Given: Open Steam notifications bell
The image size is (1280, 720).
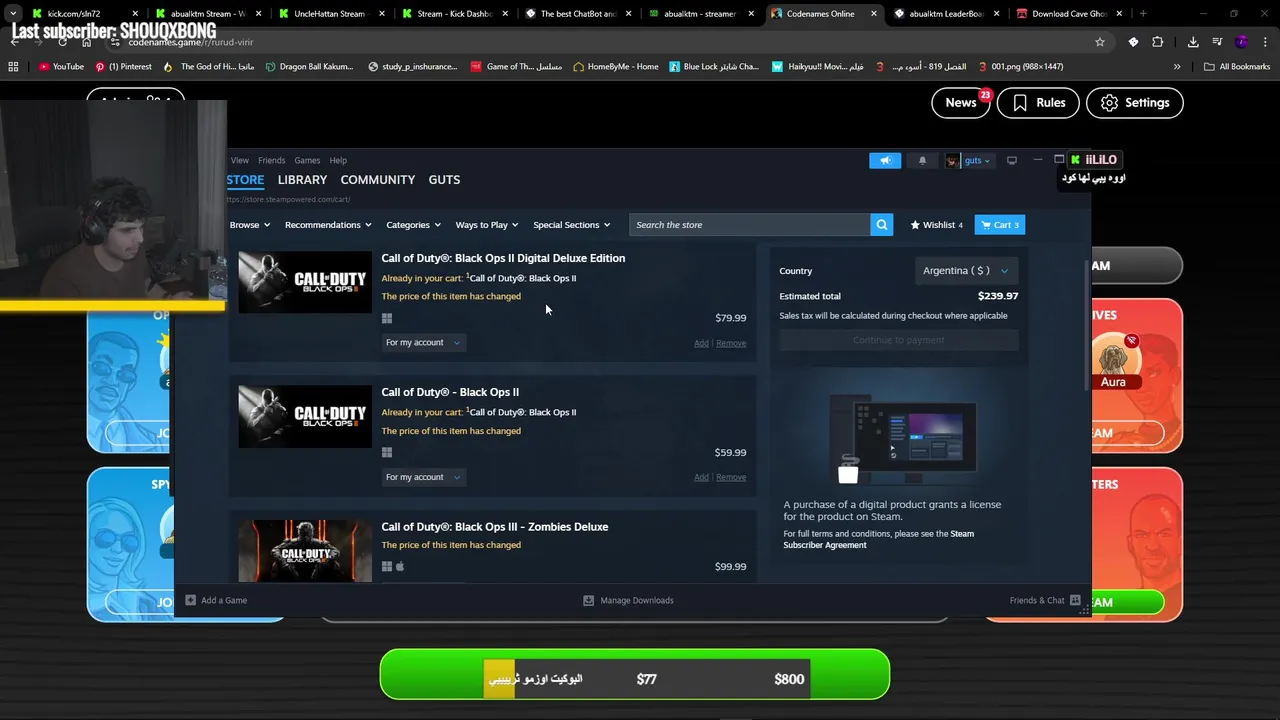Looking at the screenshot, I should 922,160.
